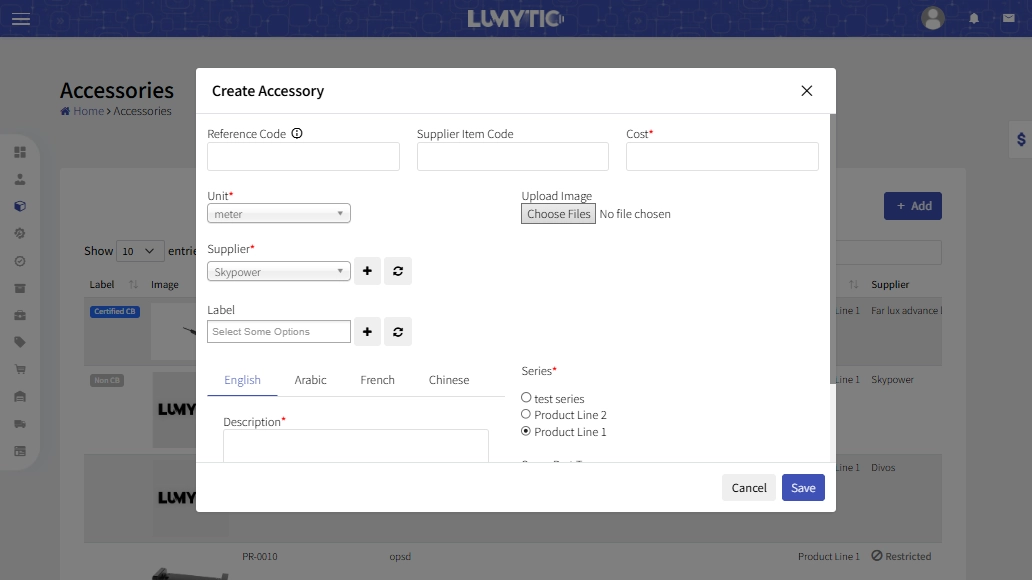Open the Label multi-select options box
The image size is (1032, 580).
279,332
